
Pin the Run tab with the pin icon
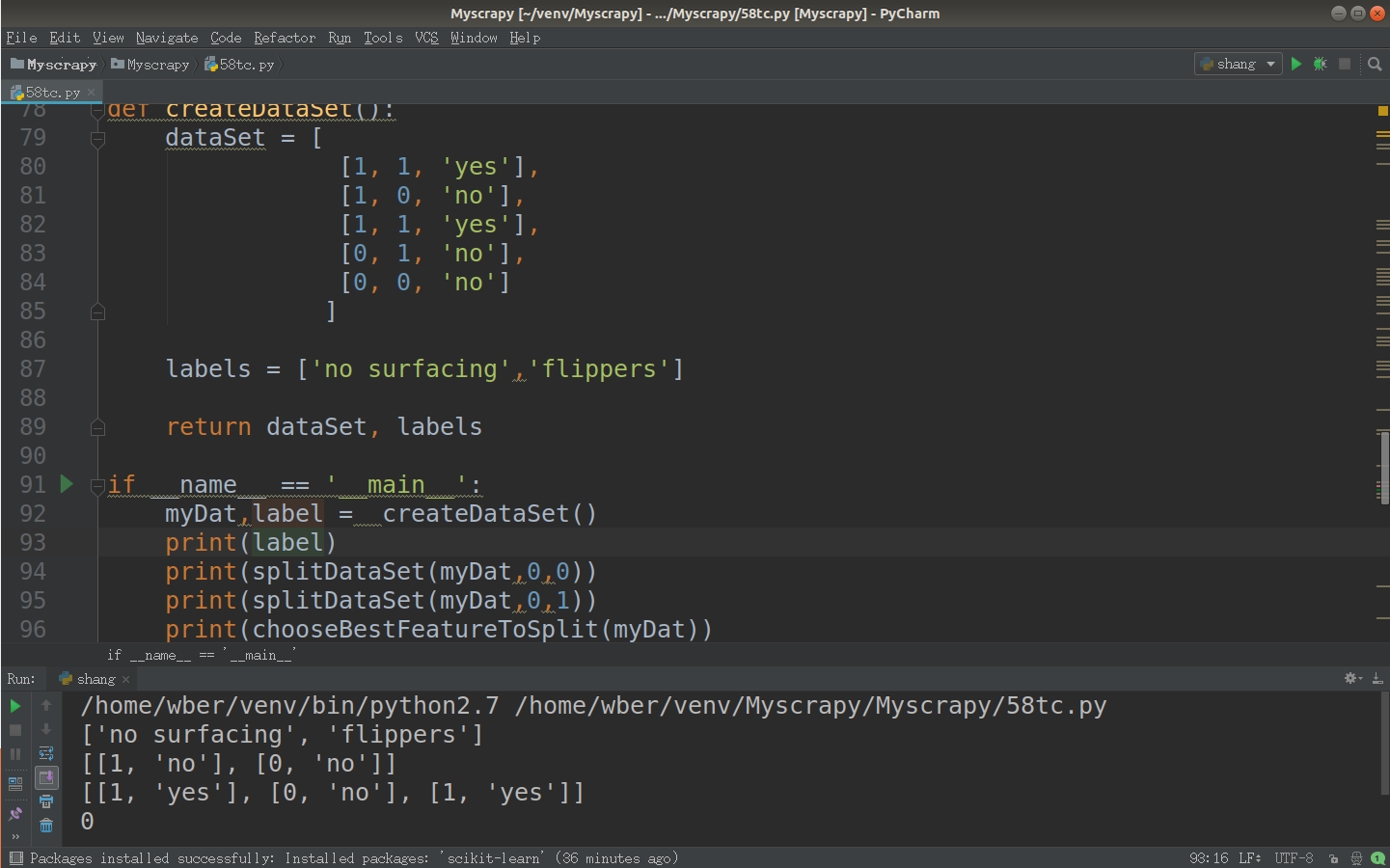click(15, 814)
